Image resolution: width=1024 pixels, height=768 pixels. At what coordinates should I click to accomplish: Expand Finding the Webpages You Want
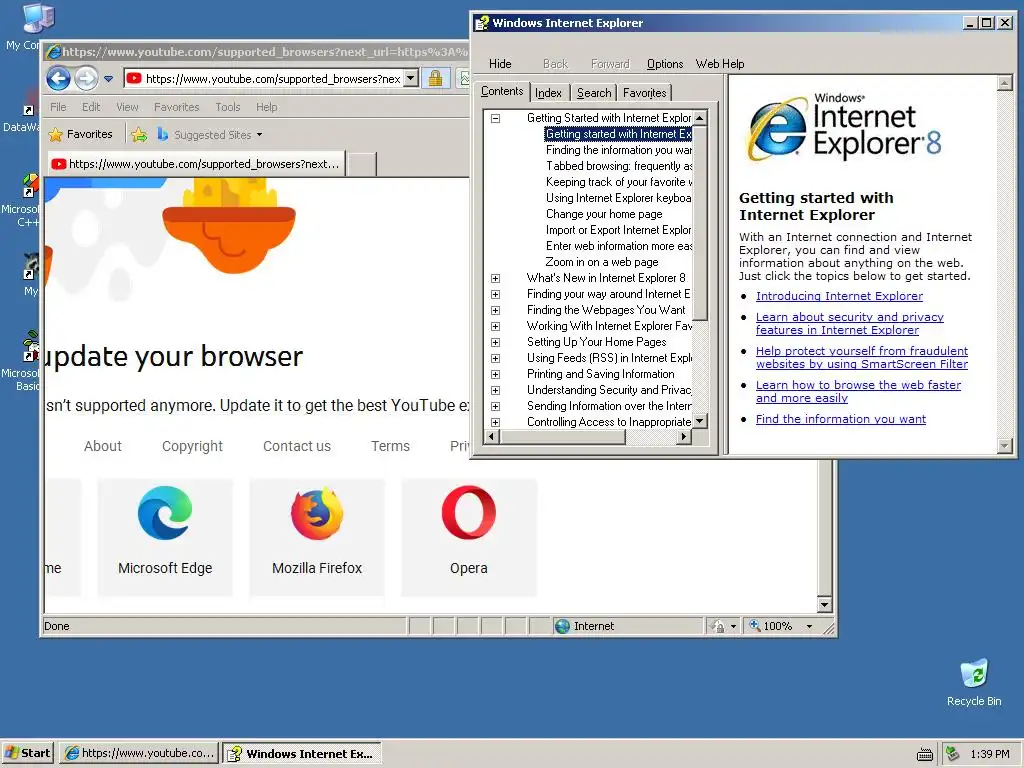(x=495, y=310)
